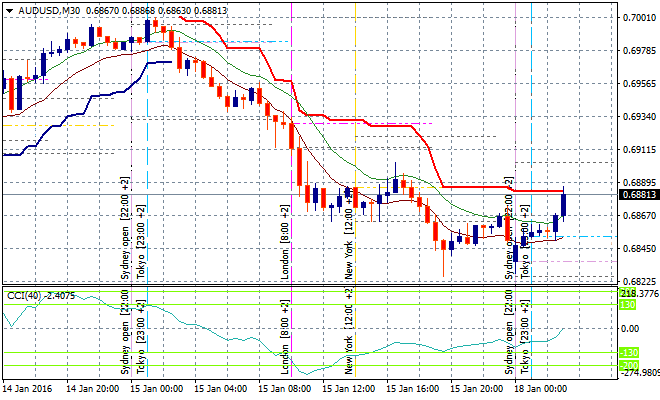The width and height of the screenshot is (660, 400).
Task: Select the CCI(40) -2.4075 indicator label
Action: click(41, 296)
